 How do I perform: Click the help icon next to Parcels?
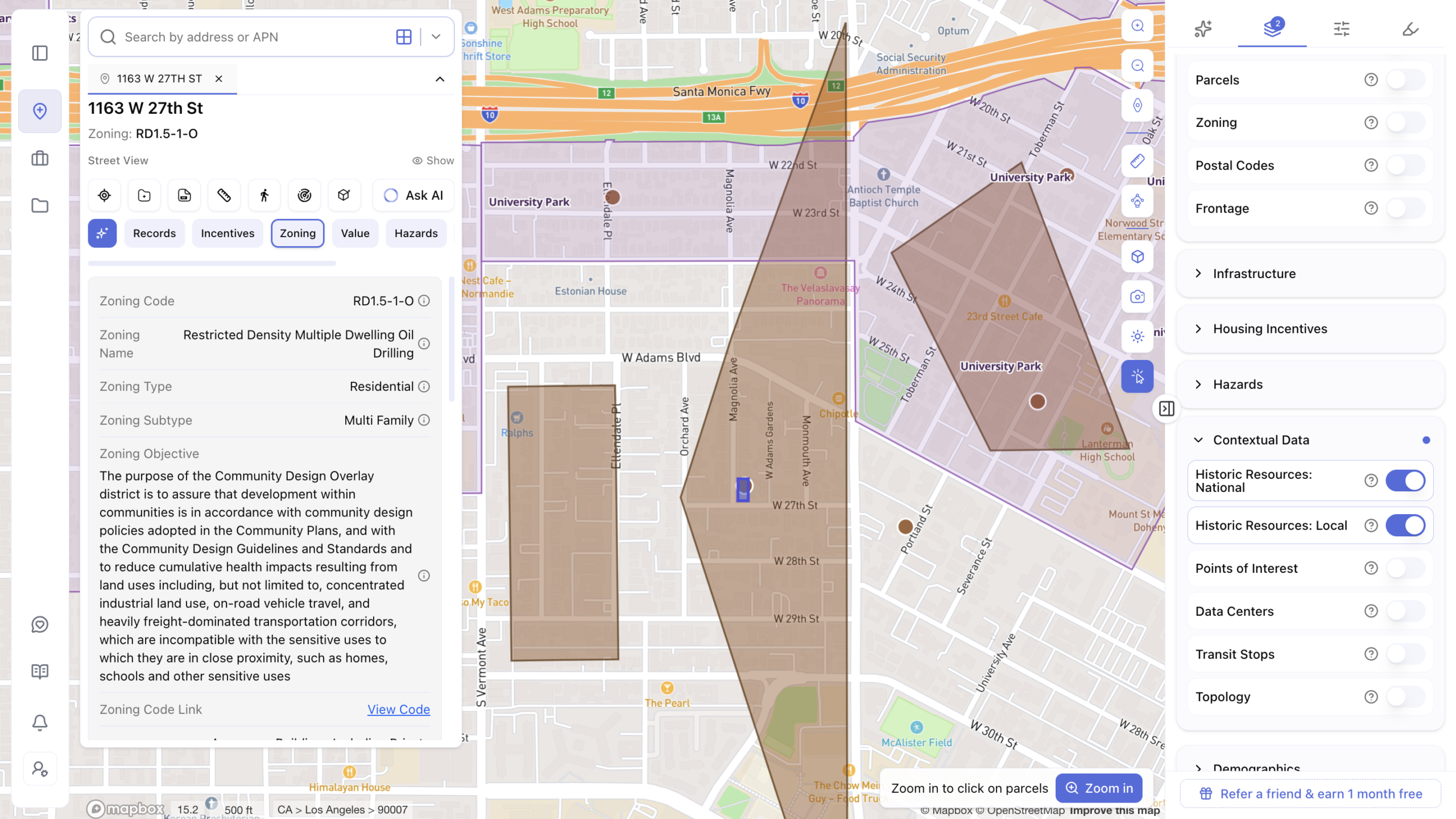point(1371,80)
